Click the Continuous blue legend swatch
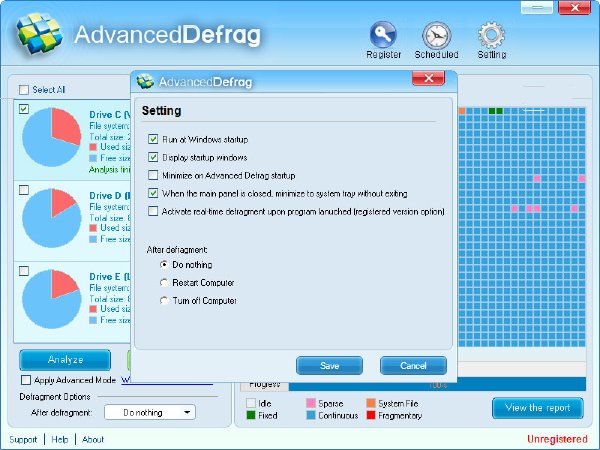The image size is (600, 450). [x=311, y=415]
